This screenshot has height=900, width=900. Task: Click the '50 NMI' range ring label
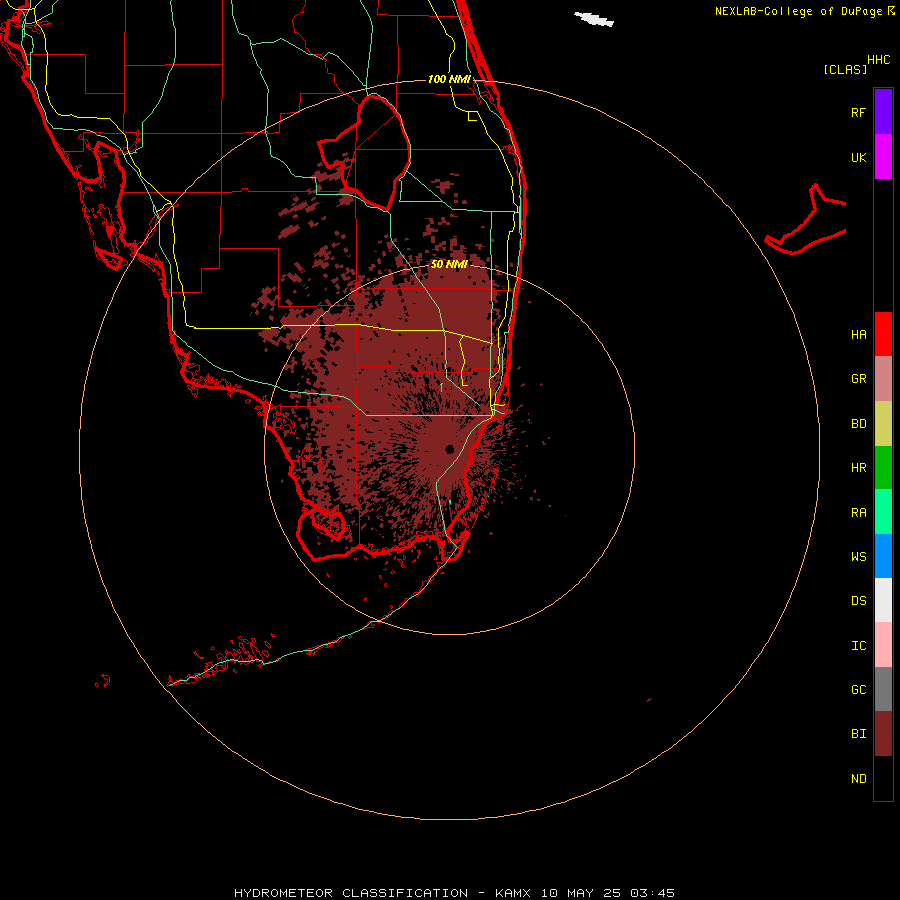click(449, 264)
